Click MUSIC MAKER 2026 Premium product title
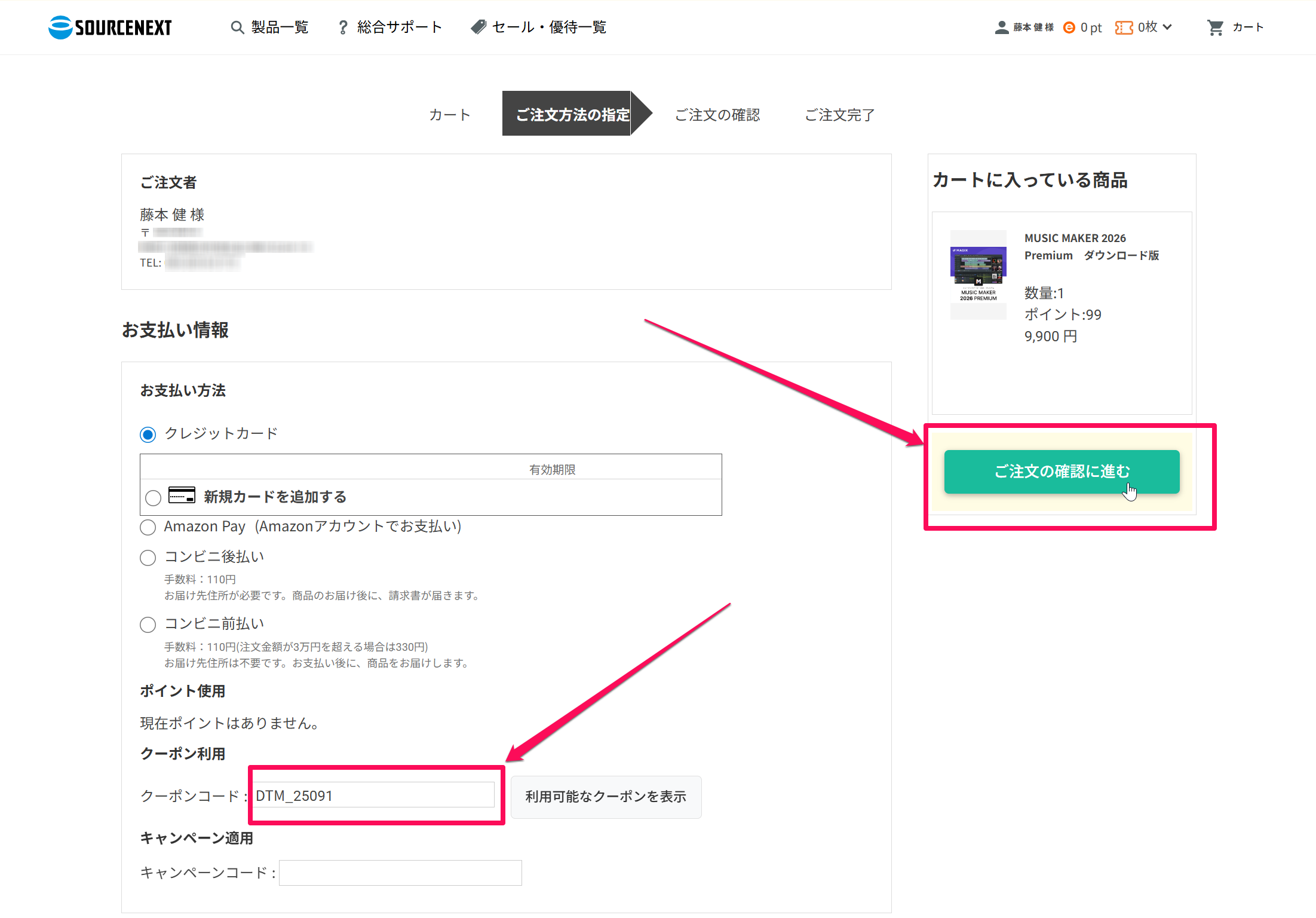 (1091, 246)
